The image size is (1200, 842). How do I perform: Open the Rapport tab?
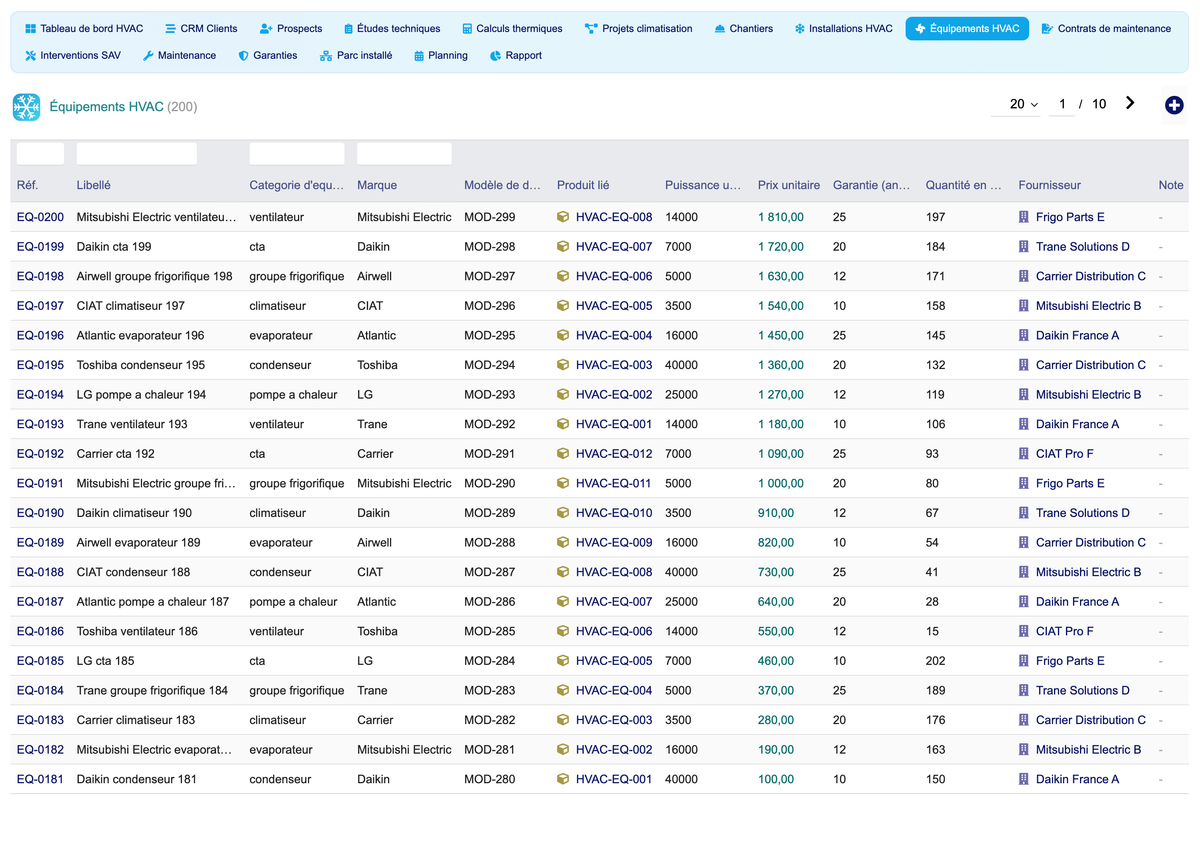[516, 56]
